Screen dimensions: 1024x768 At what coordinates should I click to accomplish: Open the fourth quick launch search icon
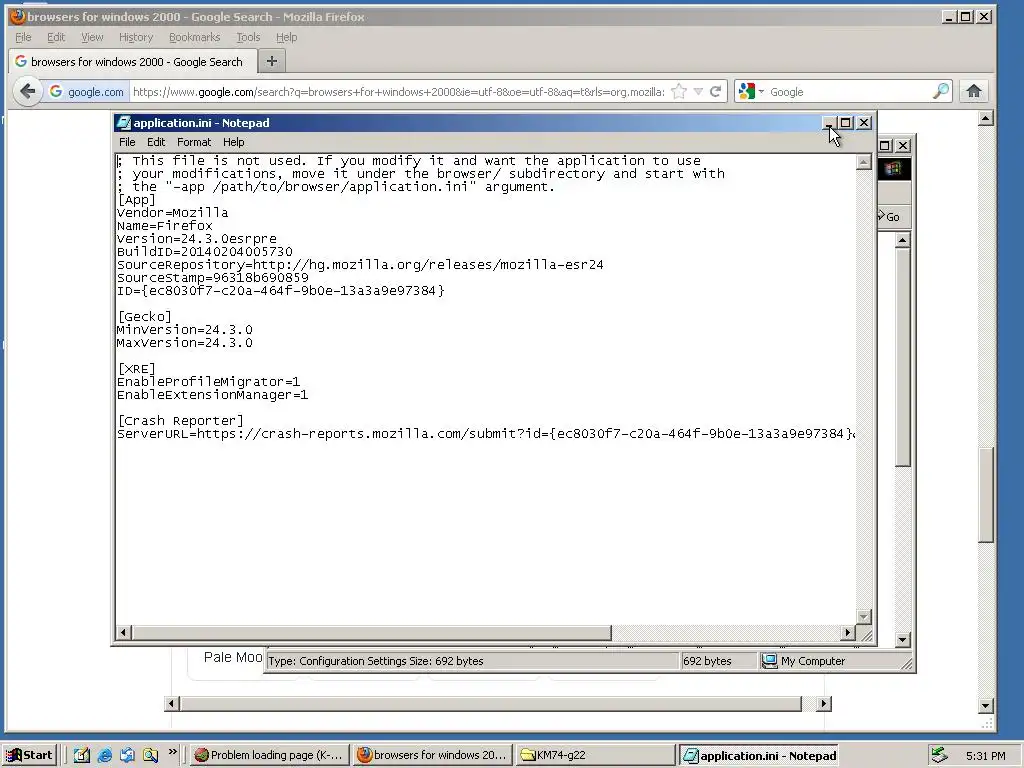(150, 755)
